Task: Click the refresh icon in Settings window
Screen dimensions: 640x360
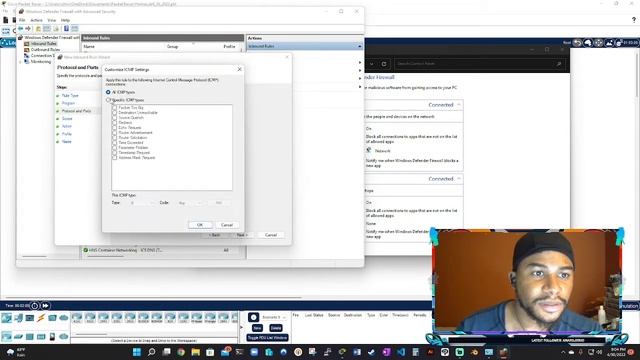Action: coord(384,64)
